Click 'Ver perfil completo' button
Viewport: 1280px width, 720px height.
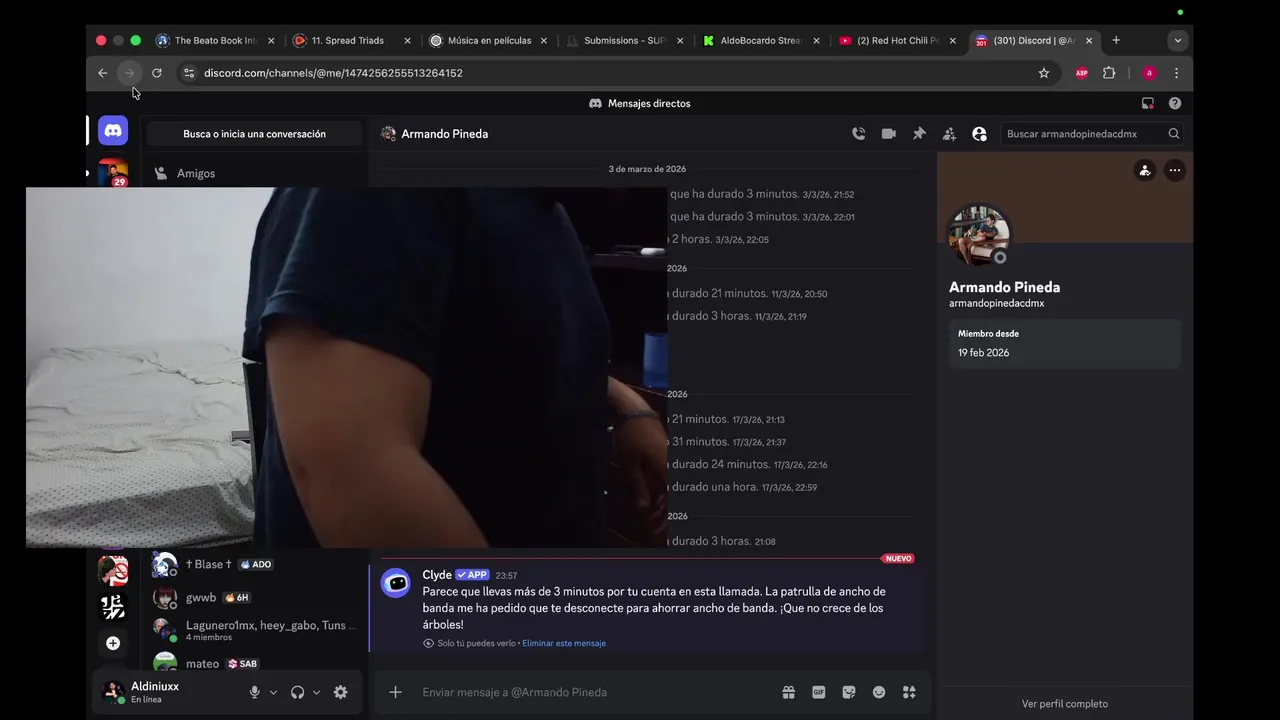pos(1064,704)
